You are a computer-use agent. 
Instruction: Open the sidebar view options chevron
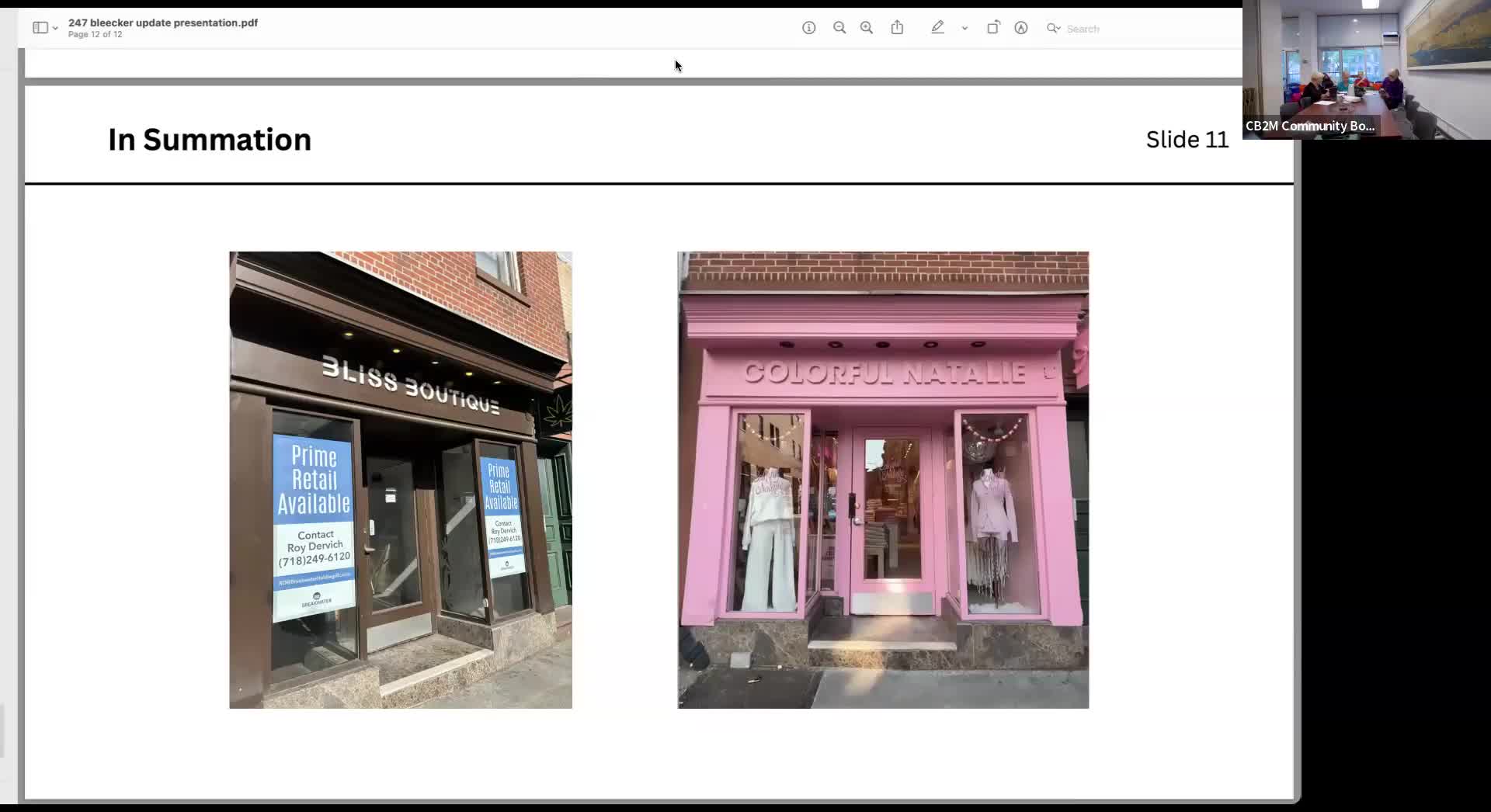coord(55,29)
